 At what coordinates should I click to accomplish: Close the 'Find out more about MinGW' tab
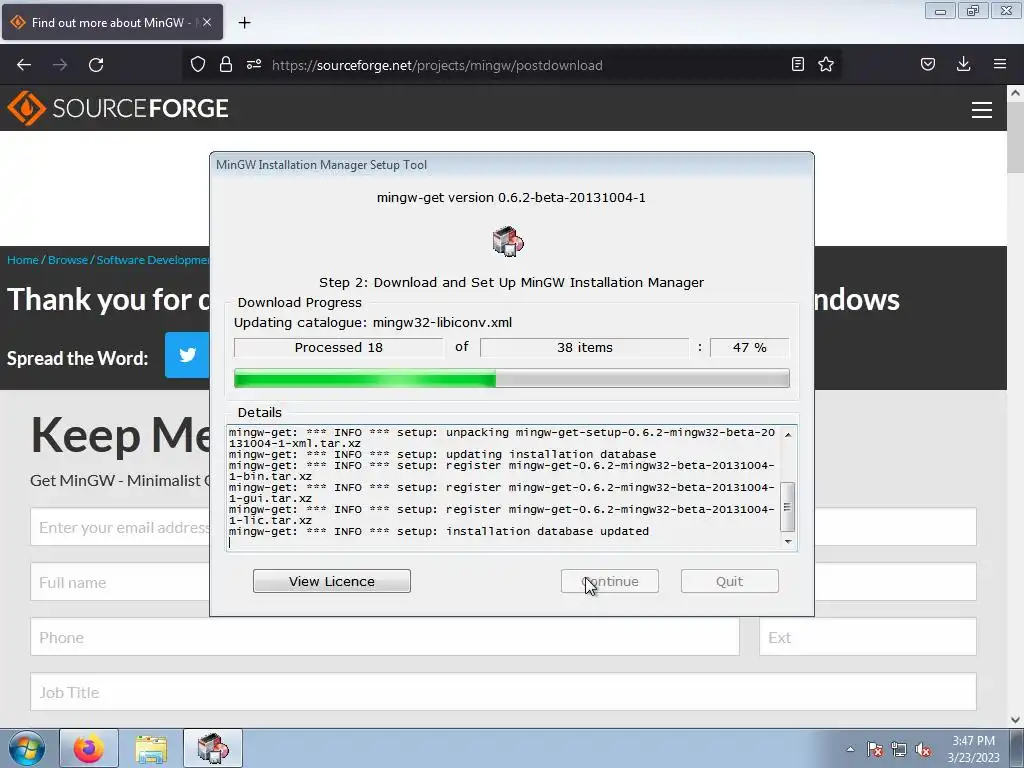tap(207, 22)
